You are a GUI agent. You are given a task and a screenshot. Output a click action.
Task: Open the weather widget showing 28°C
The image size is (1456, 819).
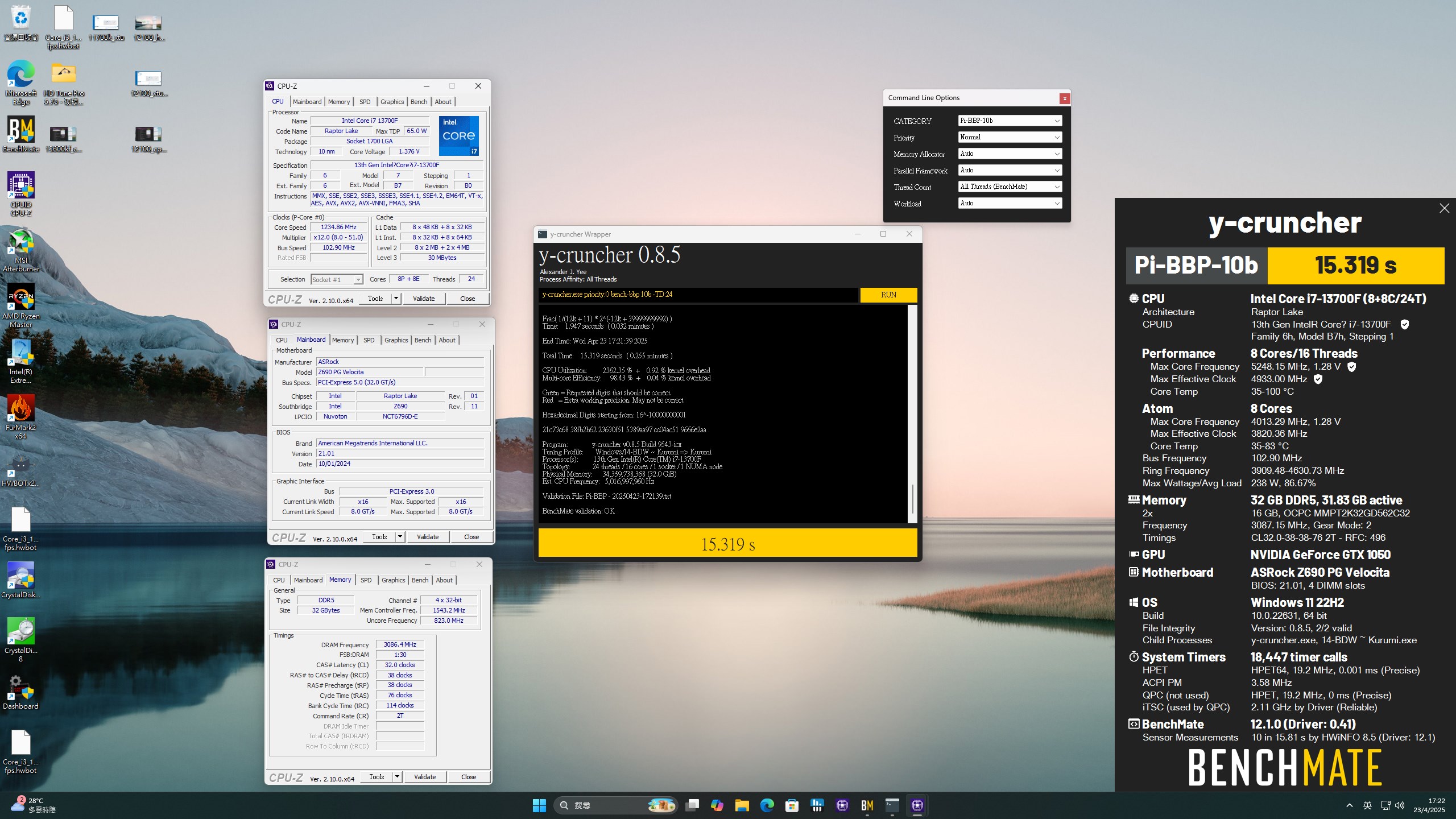coord(34,805)
